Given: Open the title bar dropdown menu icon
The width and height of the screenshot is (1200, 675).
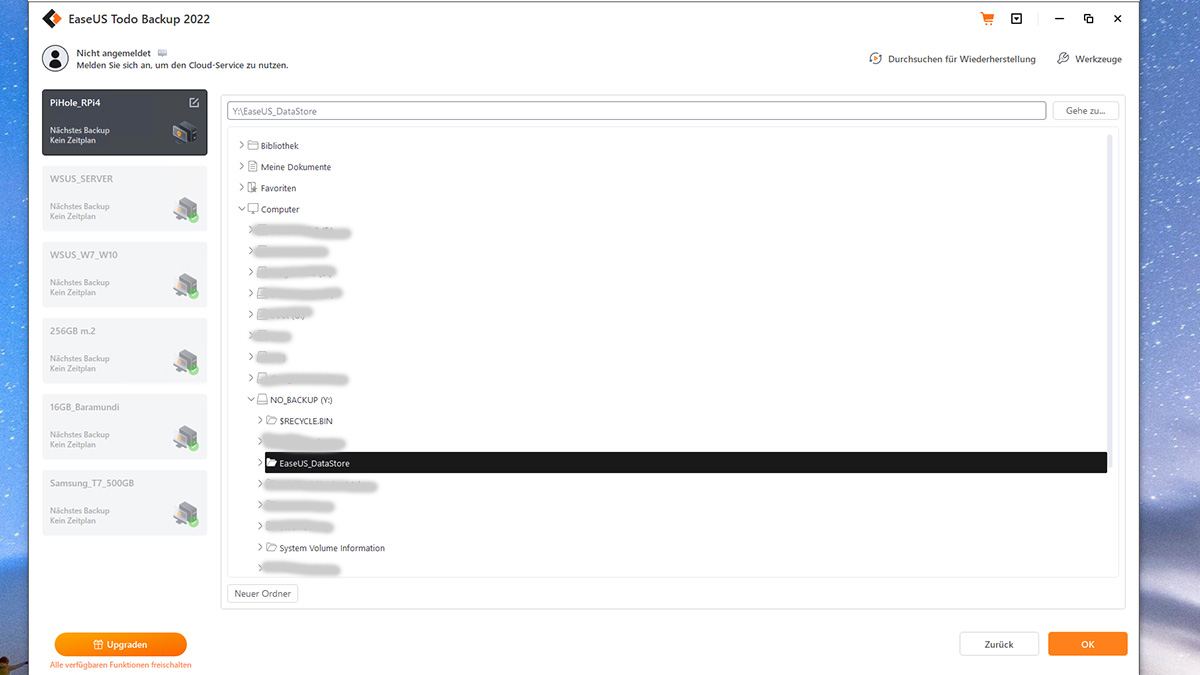Looking at the screenshot, I should pos(1017,19).
